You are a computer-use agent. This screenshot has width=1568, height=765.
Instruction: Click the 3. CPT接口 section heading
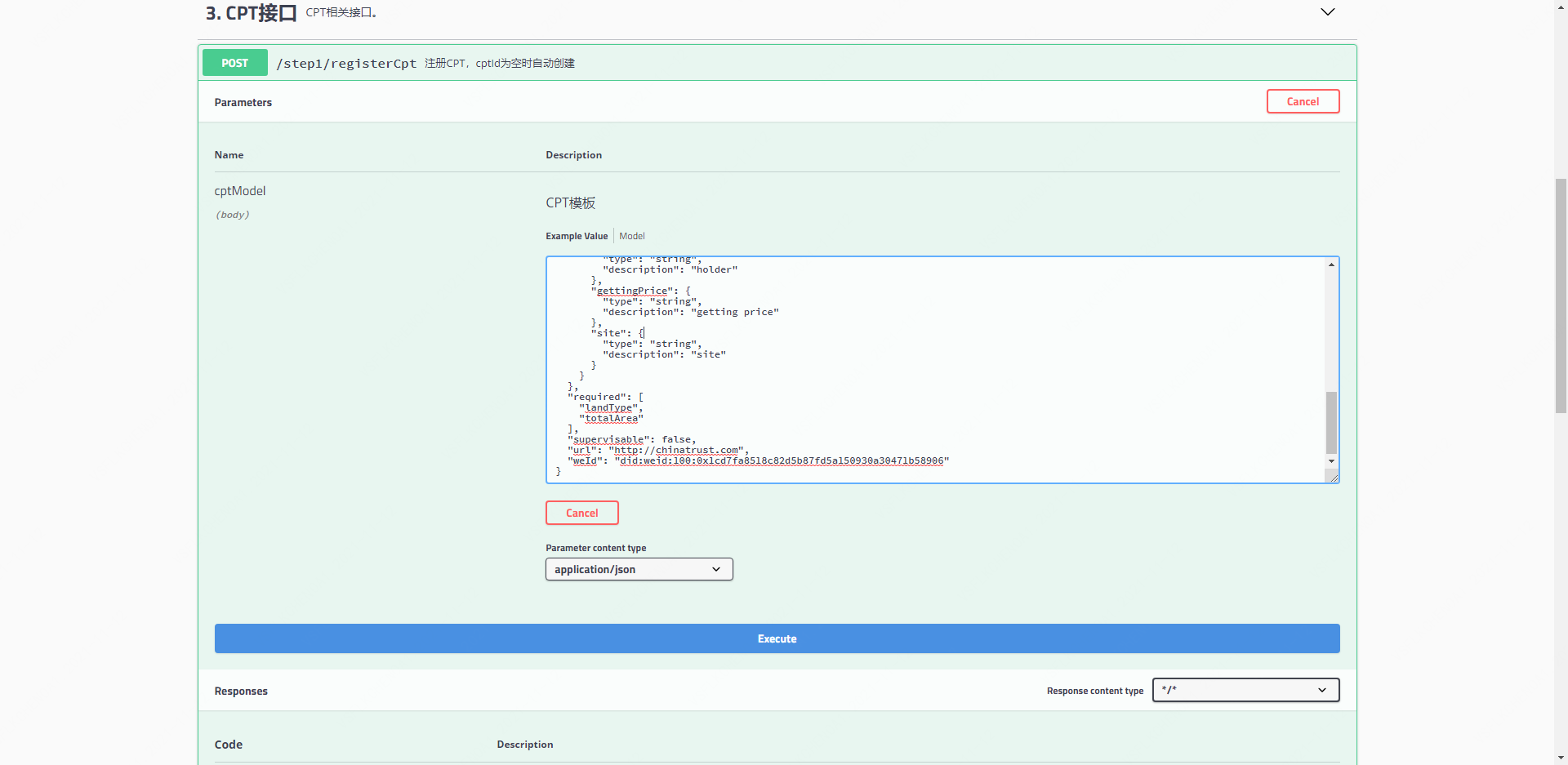pos(251,13)
